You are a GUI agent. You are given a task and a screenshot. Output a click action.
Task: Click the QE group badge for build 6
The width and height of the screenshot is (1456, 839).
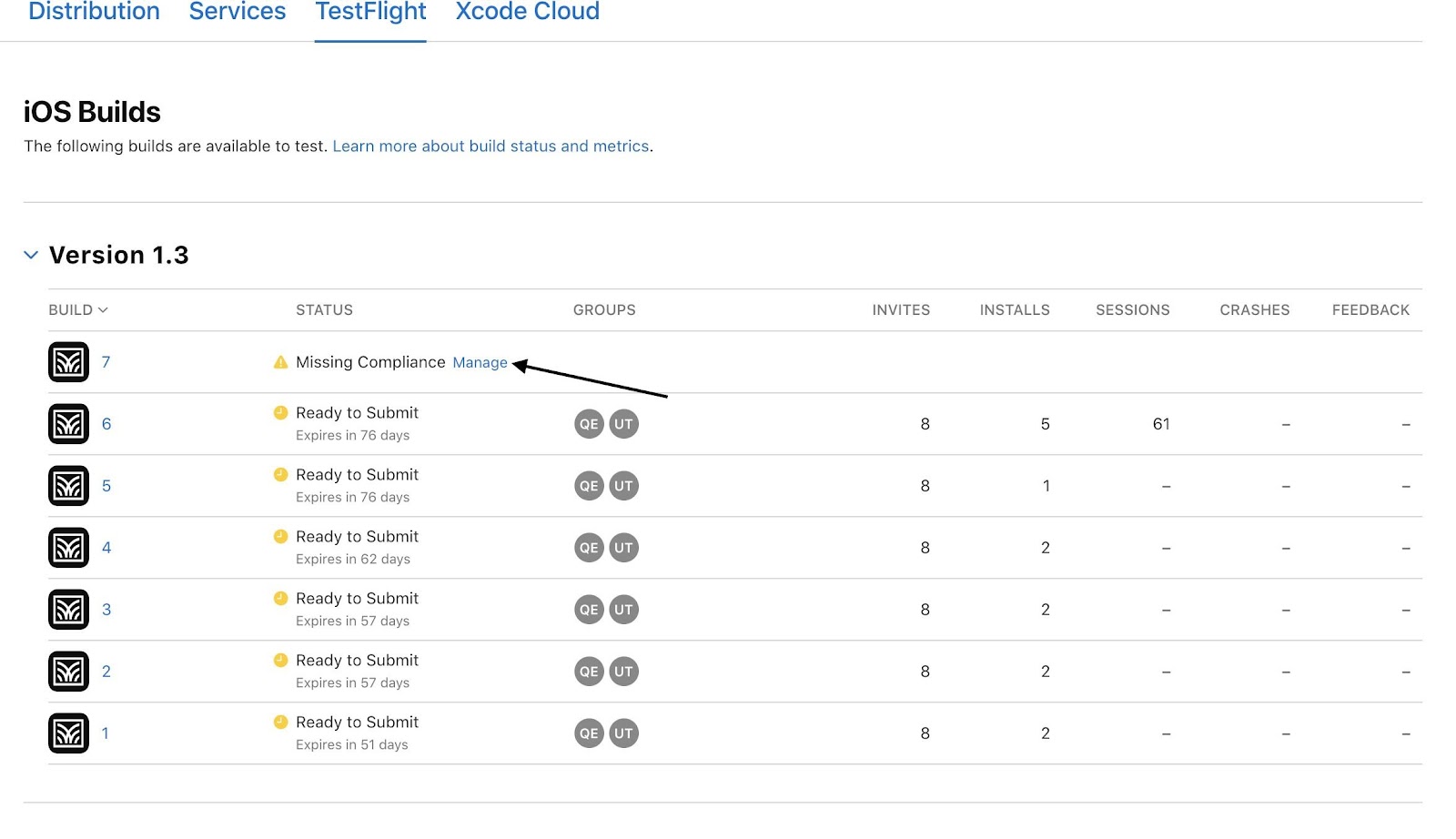[x=589, y=424]
